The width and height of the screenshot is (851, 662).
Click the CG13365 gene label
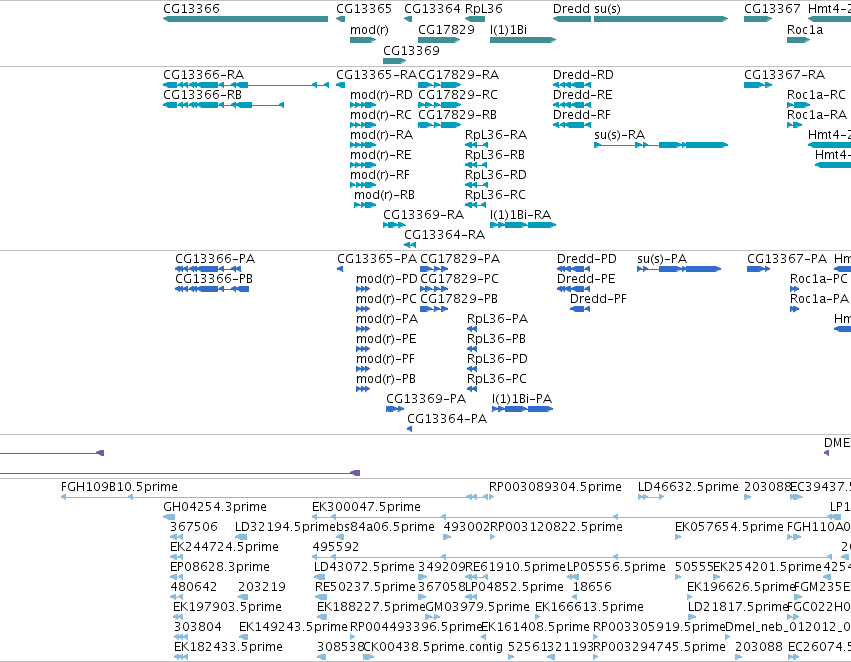364,9
